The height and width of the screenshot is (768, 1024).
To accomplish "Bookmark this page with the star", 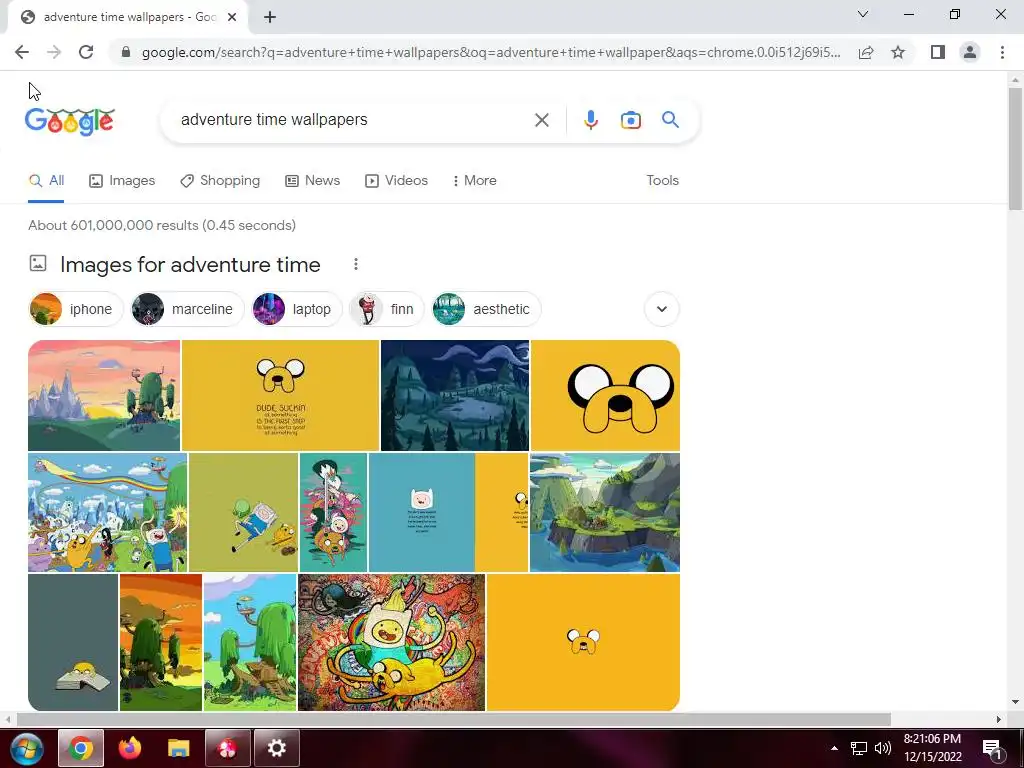I will pyautogui.click(x=898, y=52).
